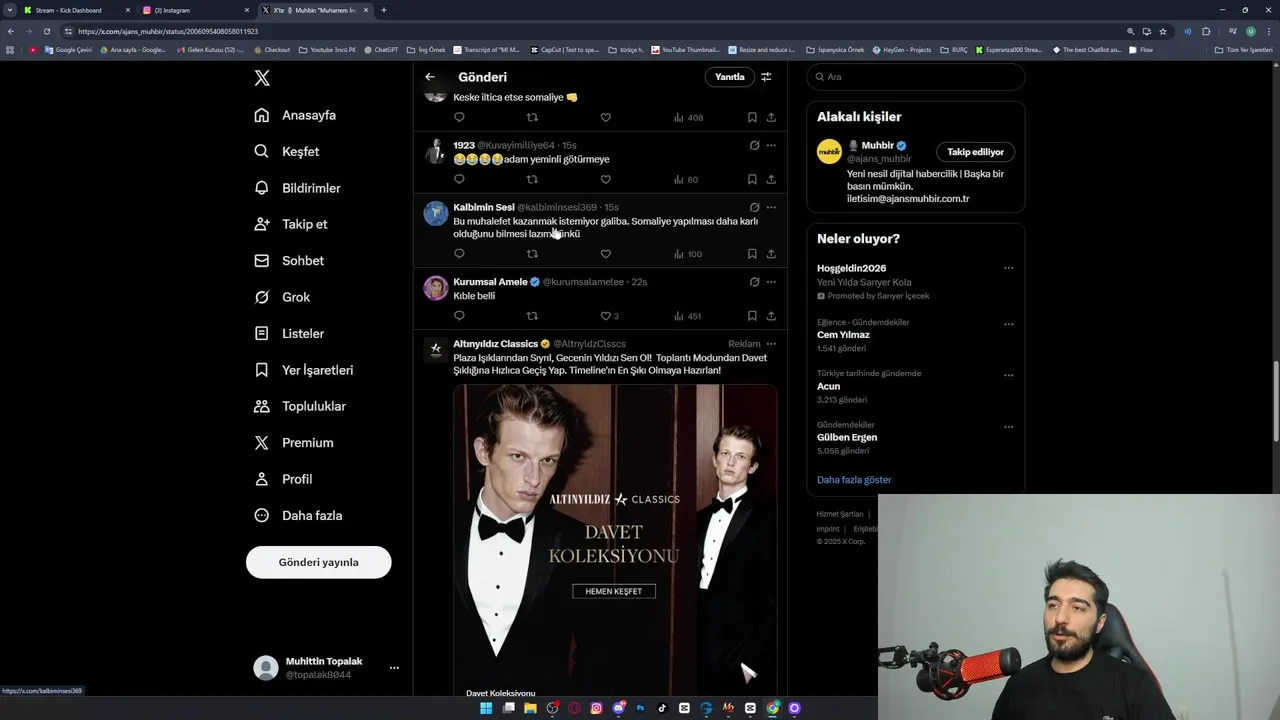Go back with the Gönderi arrow
Screen dimensions: 1280x720
pyautogui.click(x=430, y=77)
